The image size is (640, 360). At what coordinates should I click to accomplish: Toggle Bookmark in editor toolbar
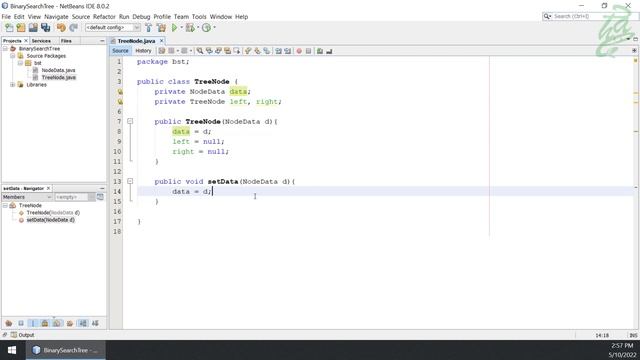pyautogui.click(x=267, y=51)
